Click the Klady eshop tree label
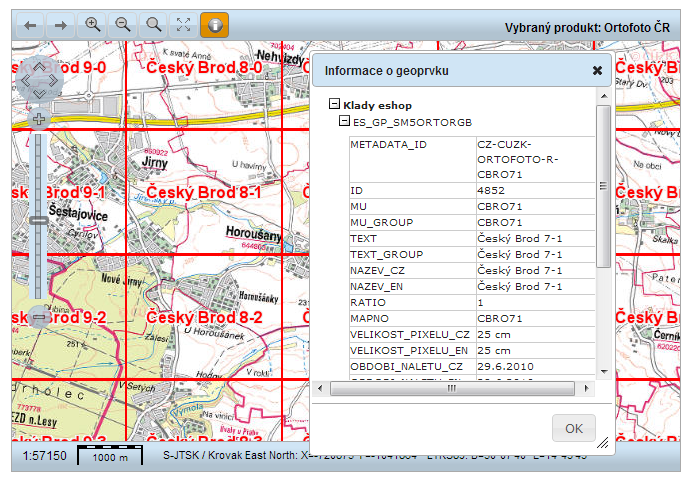Viewport: 690px width, 486px height. tap(377, 106)
